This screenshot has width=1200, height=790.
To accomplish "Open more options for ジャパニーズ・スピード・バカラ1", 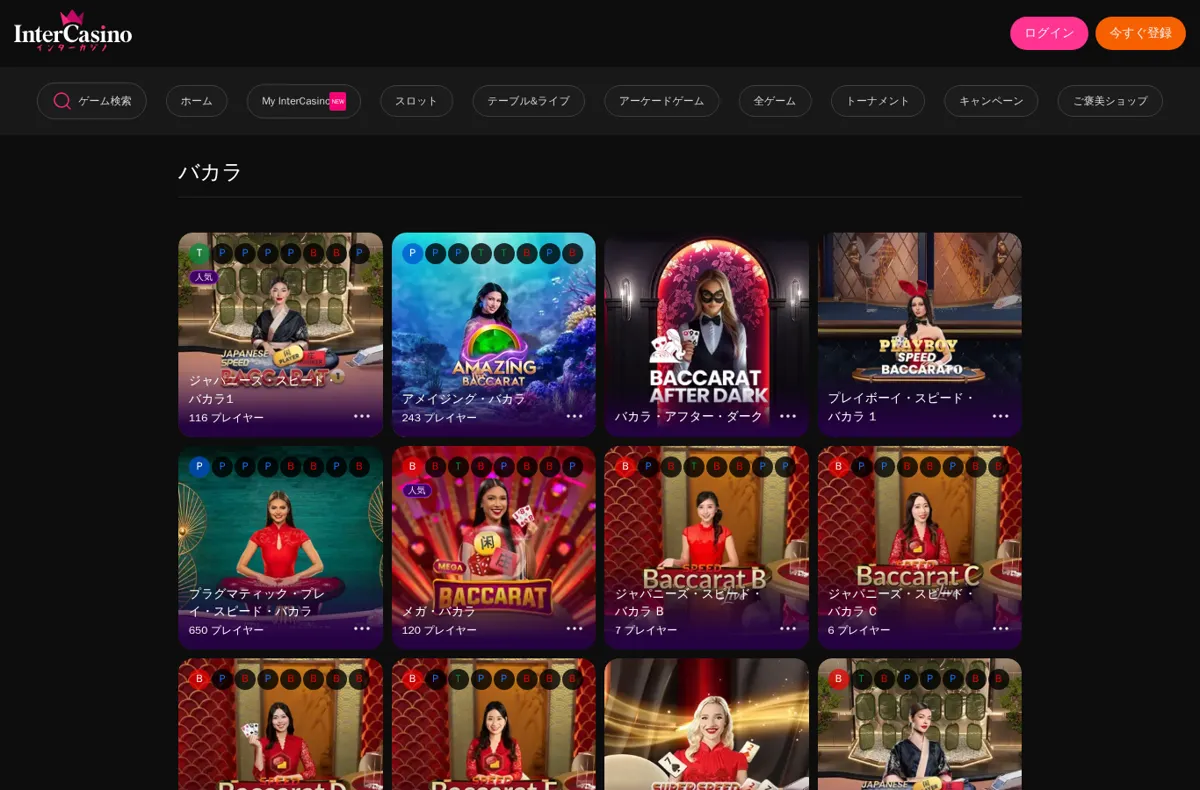I will tap(362, 416).
